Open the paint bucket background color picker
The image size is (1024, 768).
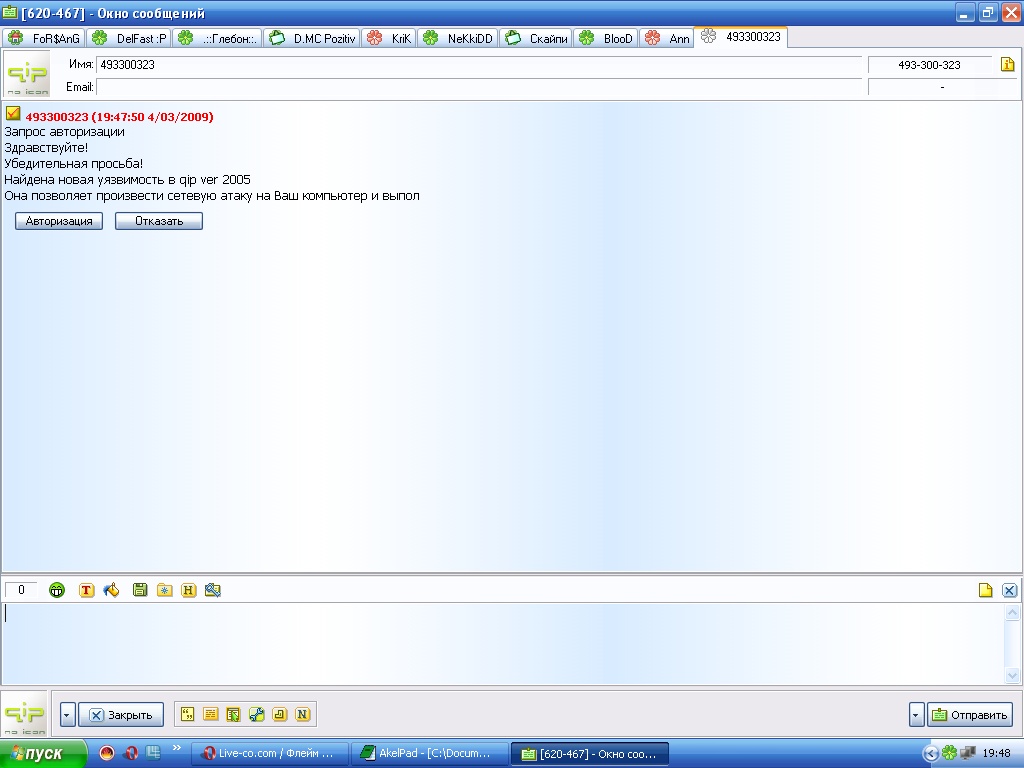pyautogui.click(x=111, y=590)
